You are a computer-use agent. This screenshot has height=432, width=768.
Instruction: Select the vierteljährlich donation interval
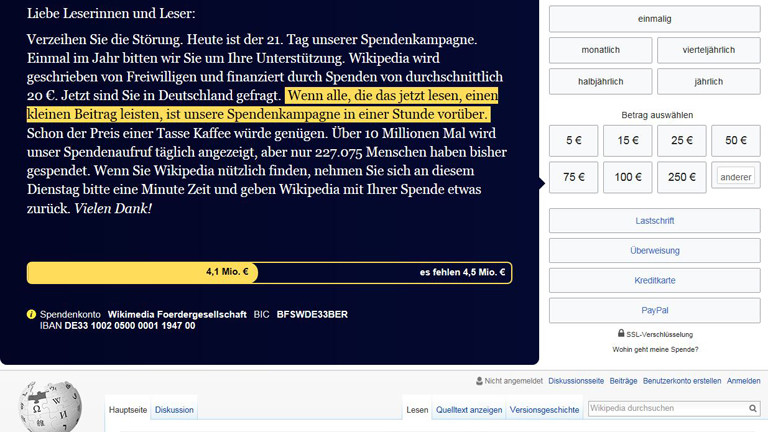tap(708, 50)
